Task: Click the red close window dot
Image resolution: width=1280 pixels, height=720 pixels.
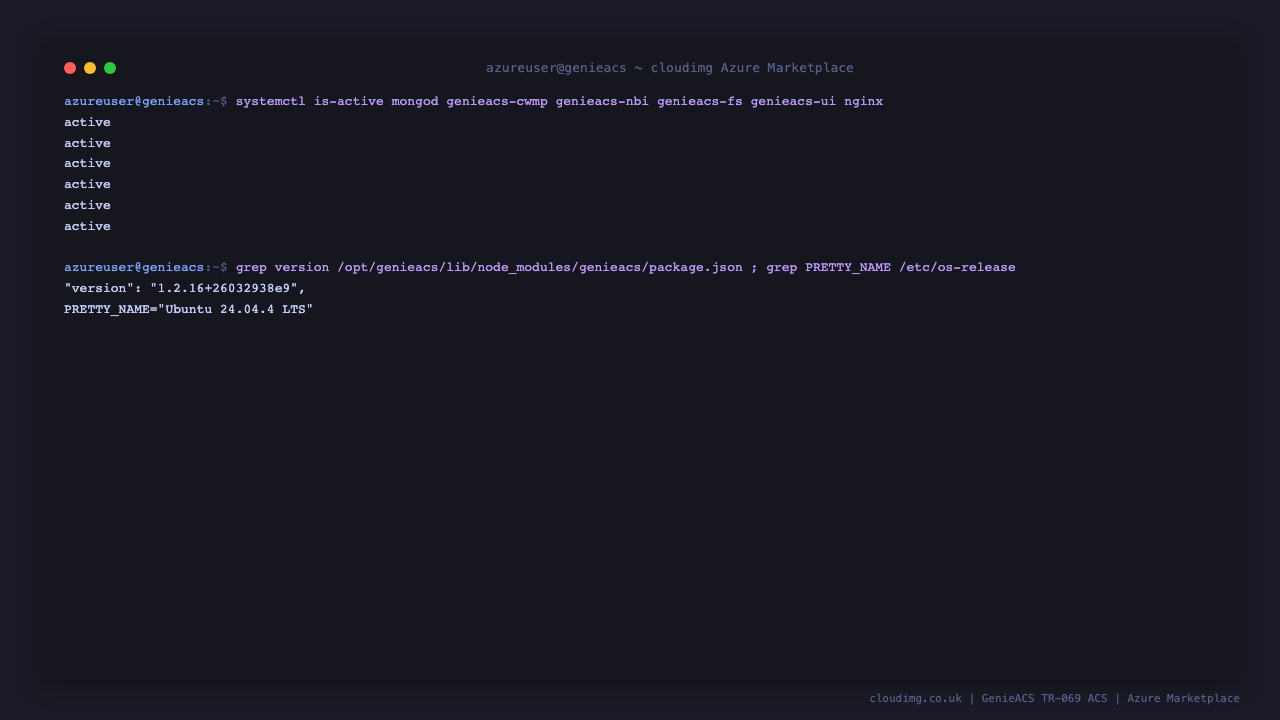Action: tap(70, 68)
